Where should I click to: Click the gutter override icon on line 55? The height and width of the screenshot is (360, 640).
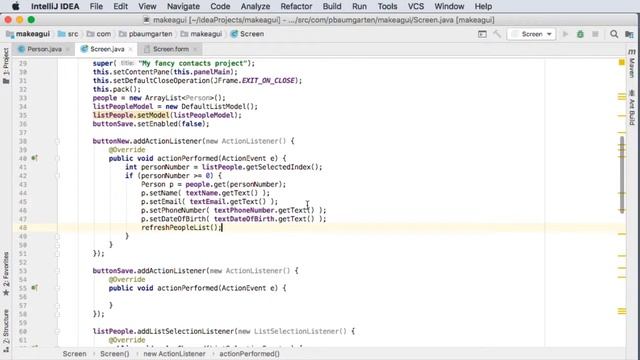(35, 288)
